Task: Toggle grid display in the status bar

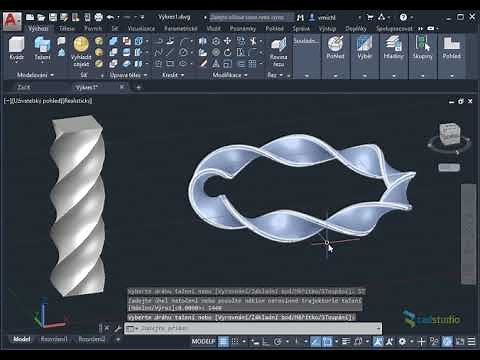Action: click(223, 341)
